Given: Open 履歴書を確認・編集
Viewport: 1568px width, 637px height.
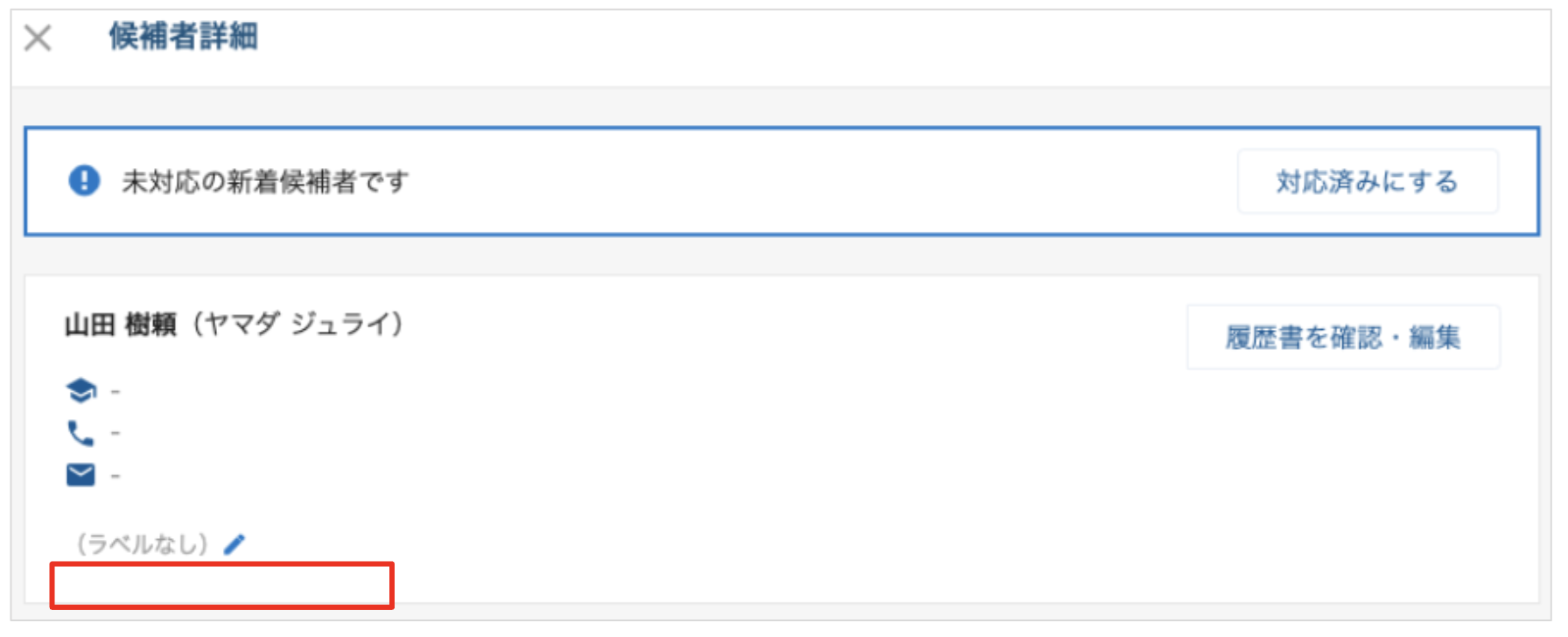Looking at the screenshot, I should click(x=1342, y=337).
